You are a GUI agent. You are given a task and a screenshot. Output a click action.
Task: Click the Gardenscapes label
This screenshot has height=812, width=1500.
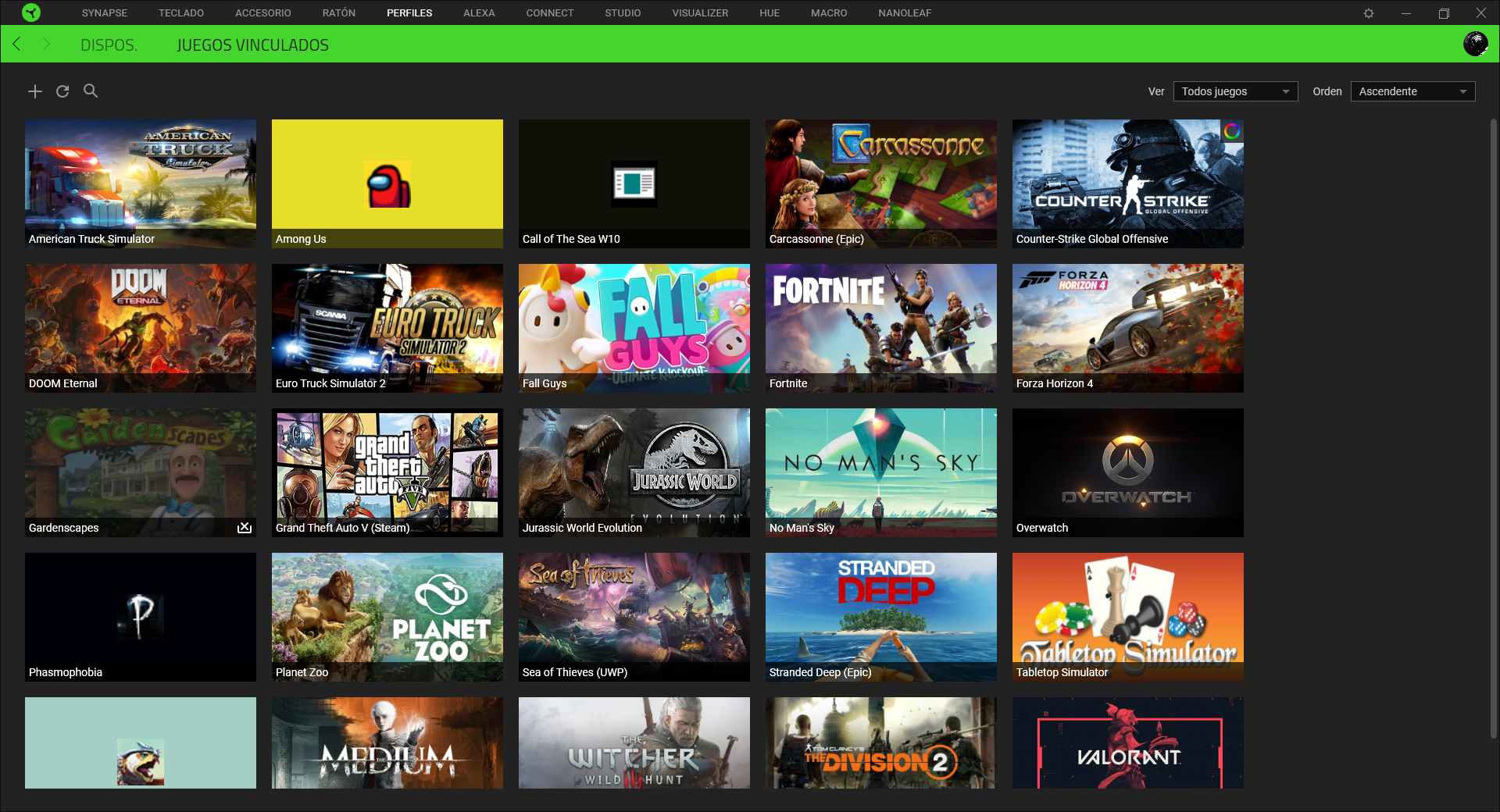tap(63, 528)
